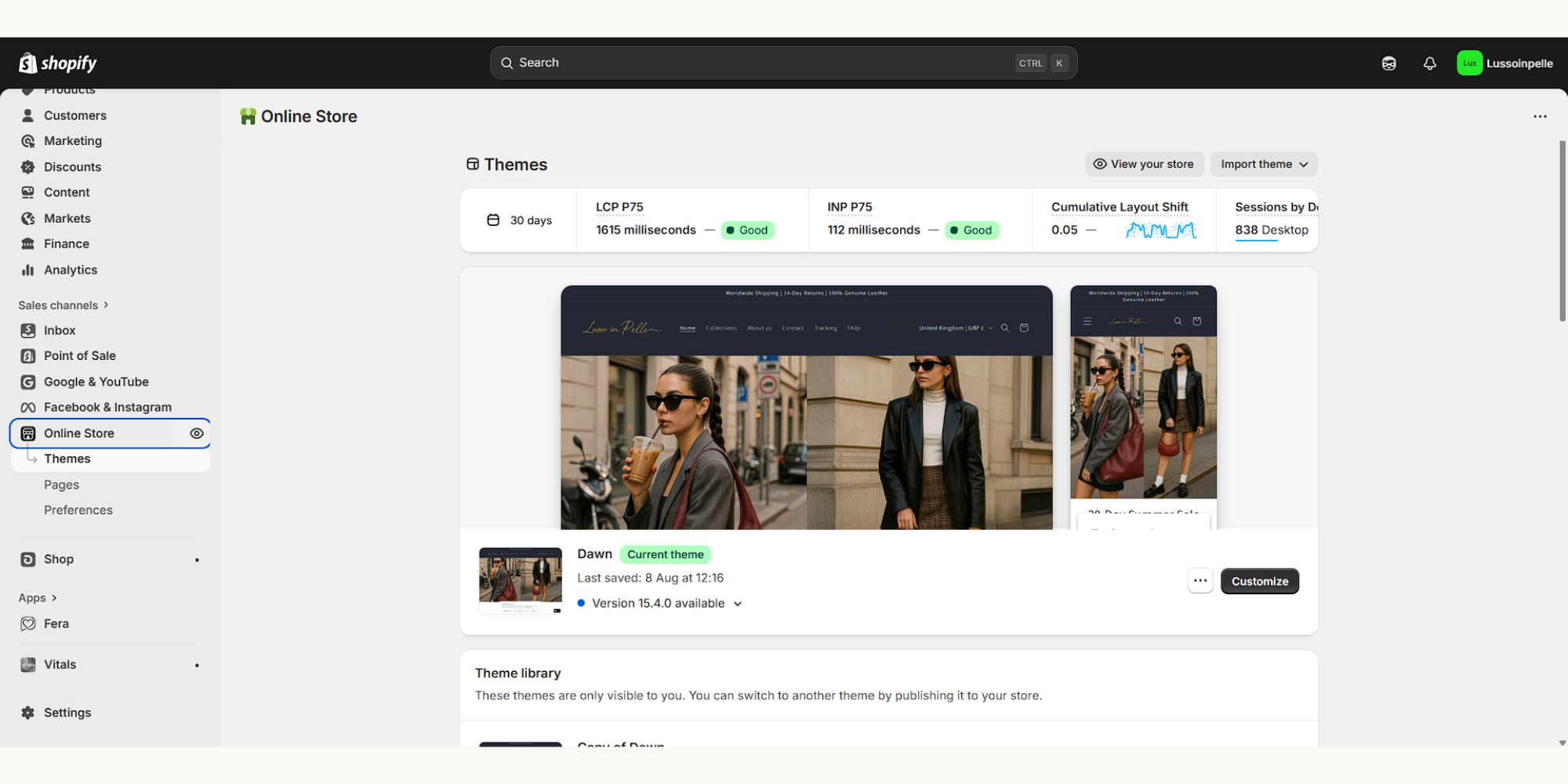
Task: Click the Google & YouTube icon
Action: (x=28, y=382)
